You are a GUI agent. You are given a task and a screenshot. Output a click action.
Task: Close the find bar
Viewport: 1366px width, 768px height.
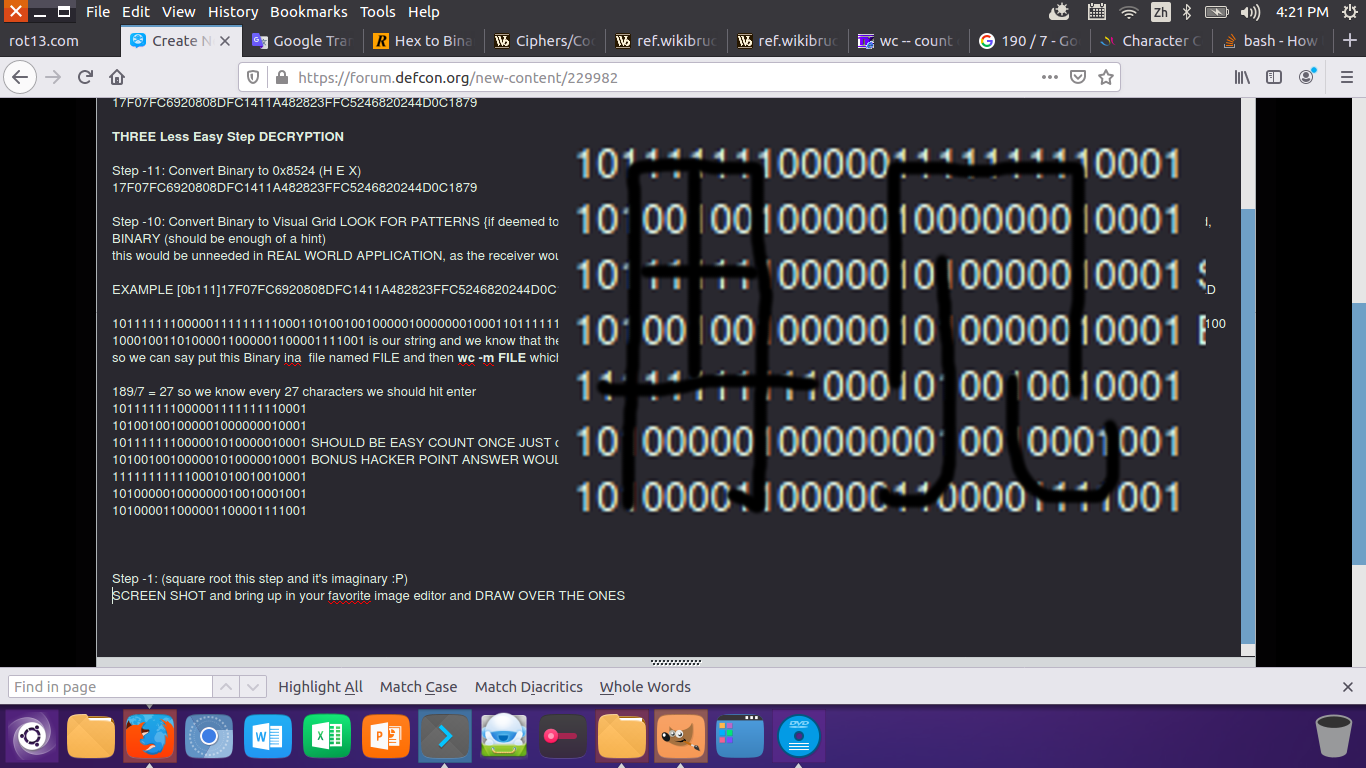1348,687
